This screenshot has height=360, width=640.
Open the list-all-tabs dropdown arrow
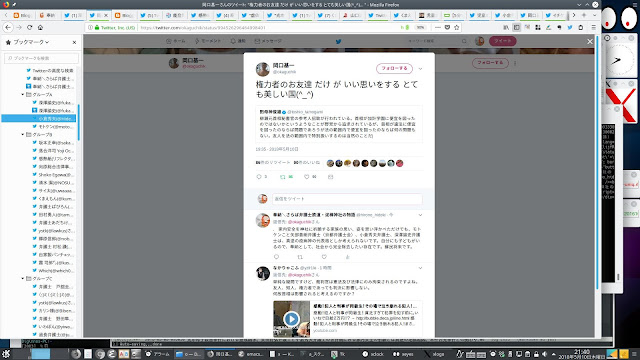coord(594,15)
